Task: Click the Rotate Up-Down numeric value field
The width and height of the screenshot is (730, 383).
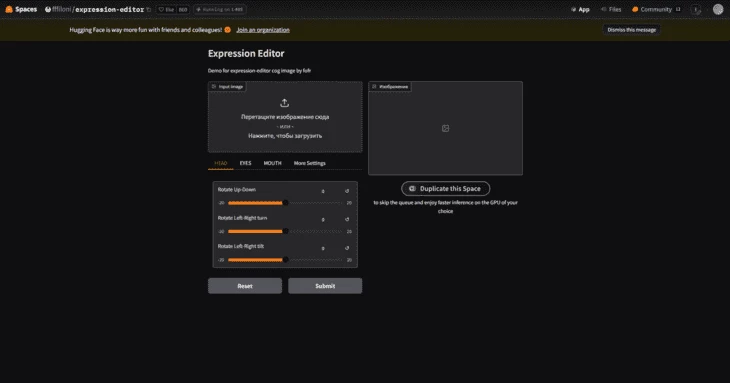Action: coord(323,191)
